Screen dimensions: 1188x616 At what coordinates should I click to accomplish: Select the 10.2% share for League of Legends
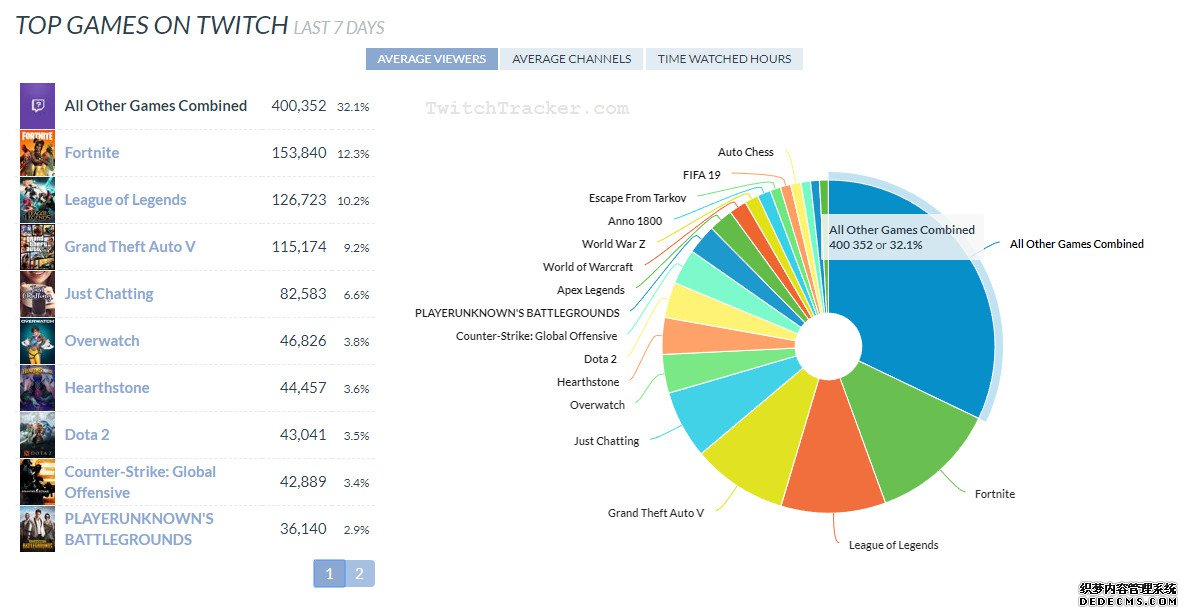tap(353, 201)
